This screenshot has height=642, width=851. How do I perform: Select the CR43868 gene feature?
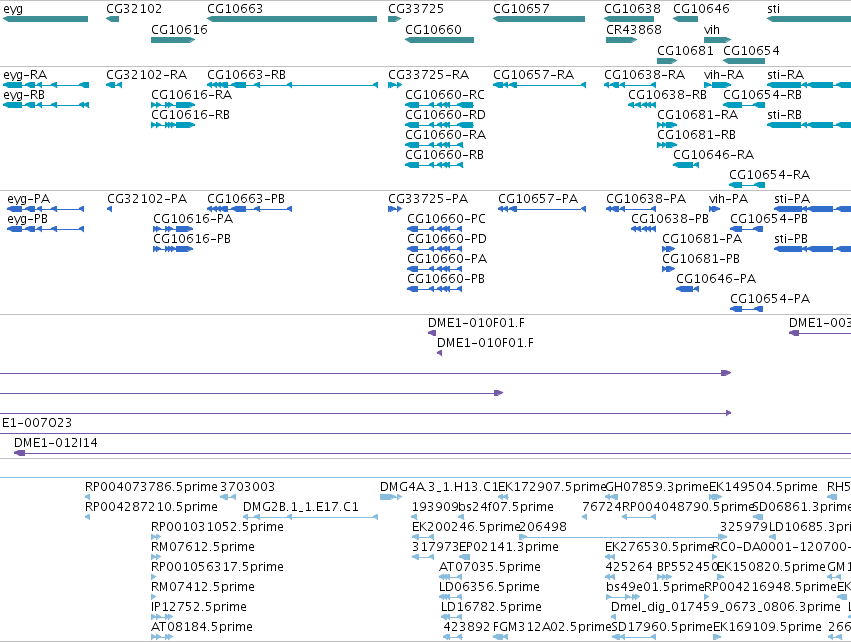(x=621, y=40)
